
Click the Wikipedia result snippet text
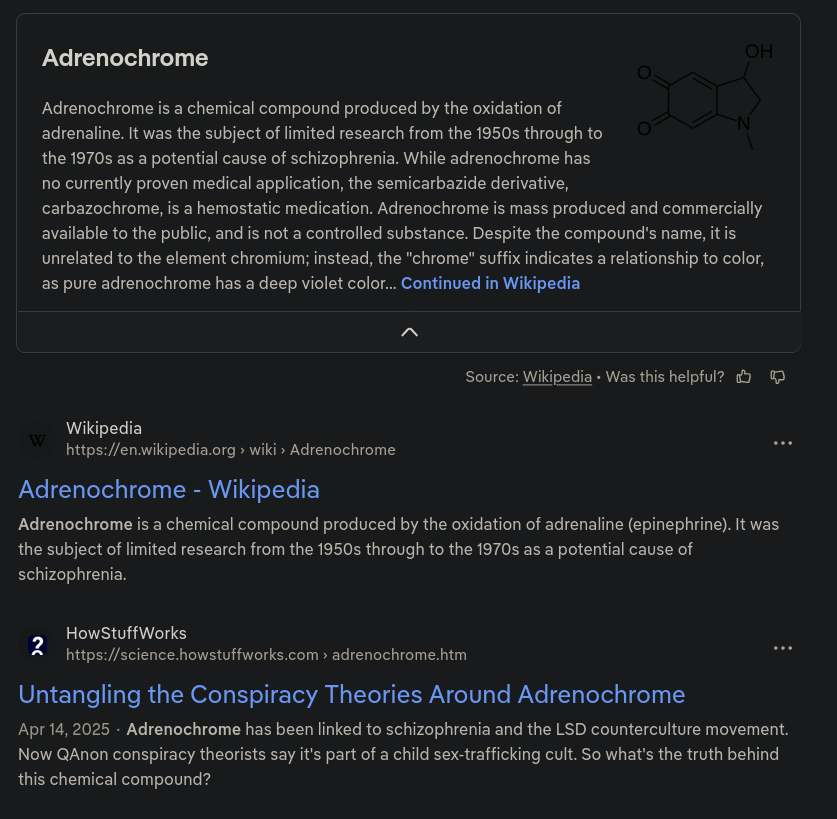point(398,549)
